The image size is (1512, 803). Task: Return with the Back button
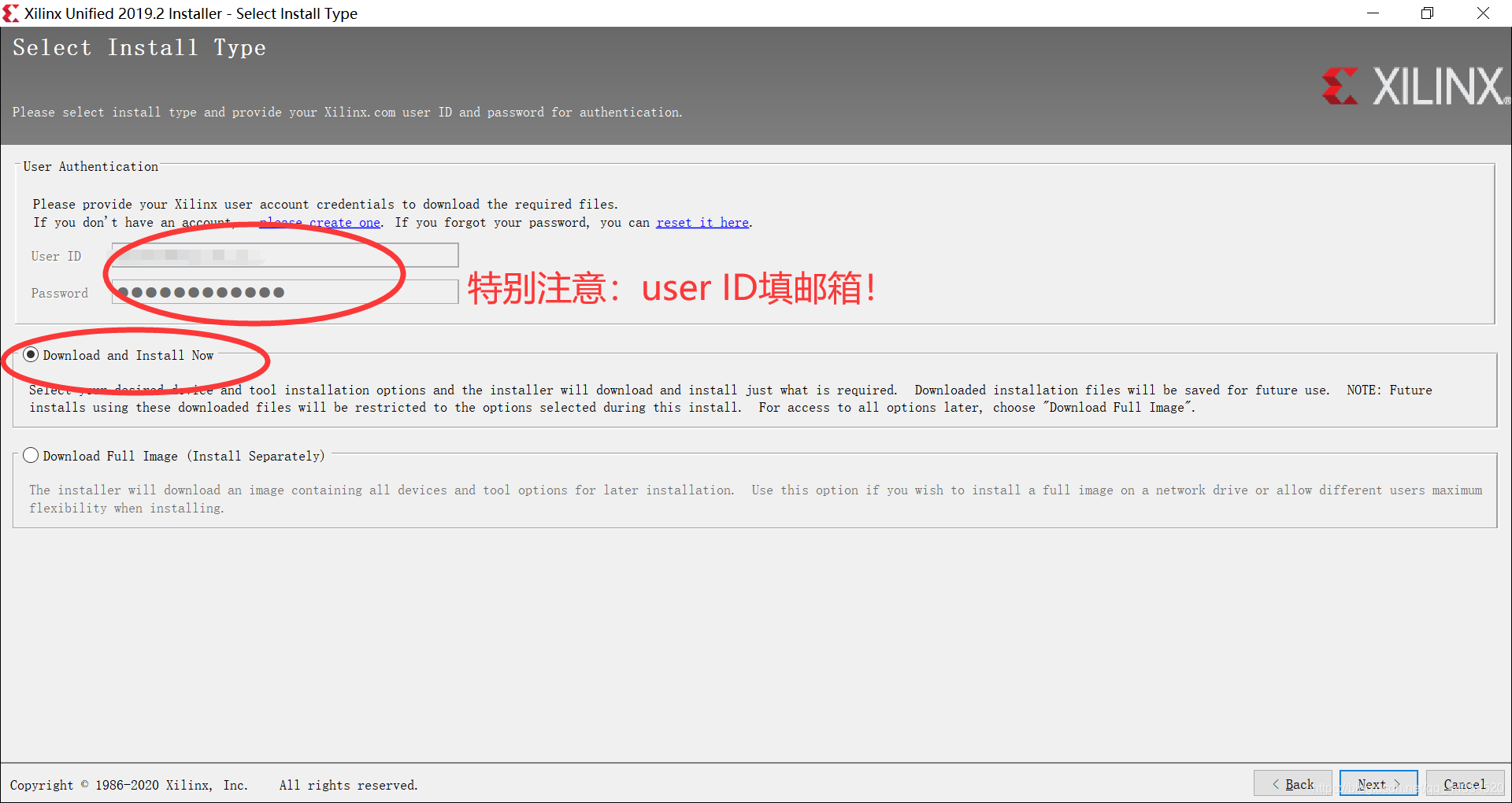click(1292, 784)
